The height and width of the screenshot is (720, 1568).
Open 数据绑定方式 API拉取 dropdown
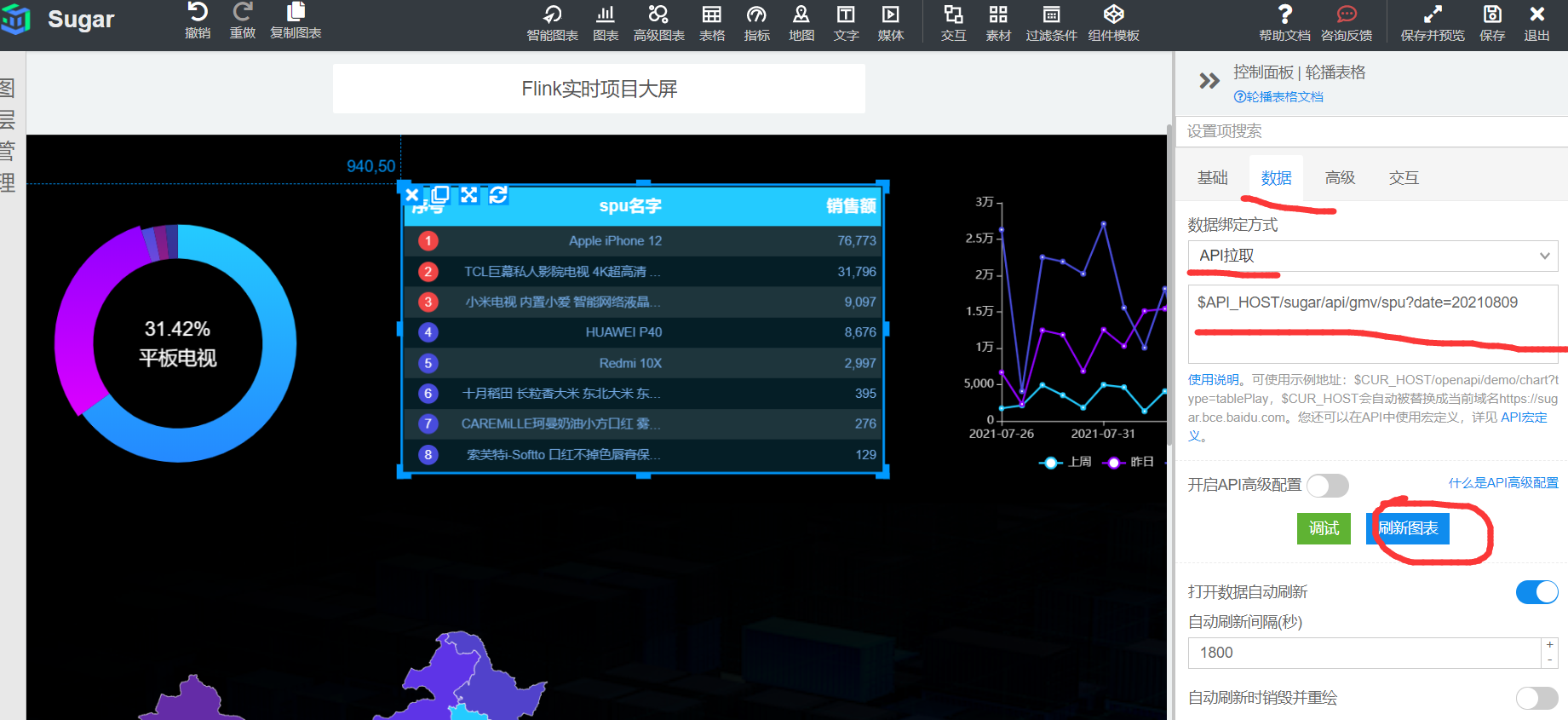[x=1373, y=256]
